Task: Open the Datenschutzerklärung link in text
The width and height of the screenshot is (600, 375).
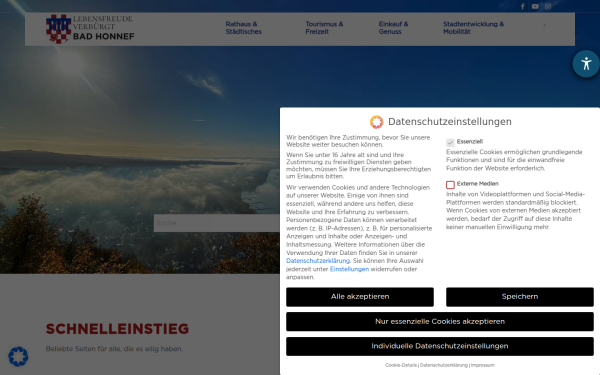Action: pyautogui.click(x=318, y=261)
